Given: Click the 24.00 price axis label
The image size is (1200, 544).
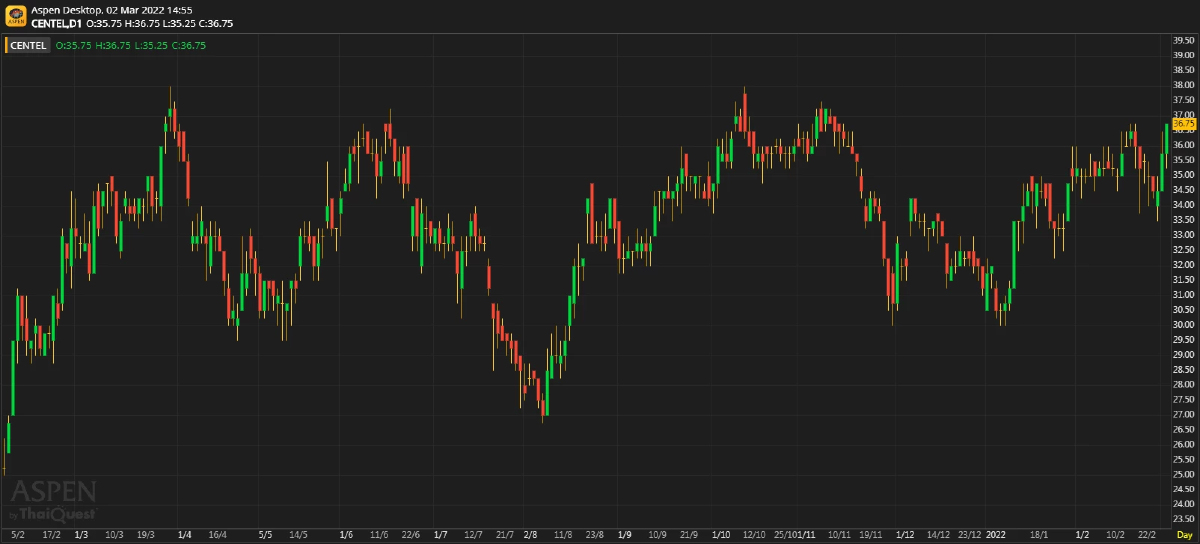Looking at the screenshot, I should [x=1183, y=503].
